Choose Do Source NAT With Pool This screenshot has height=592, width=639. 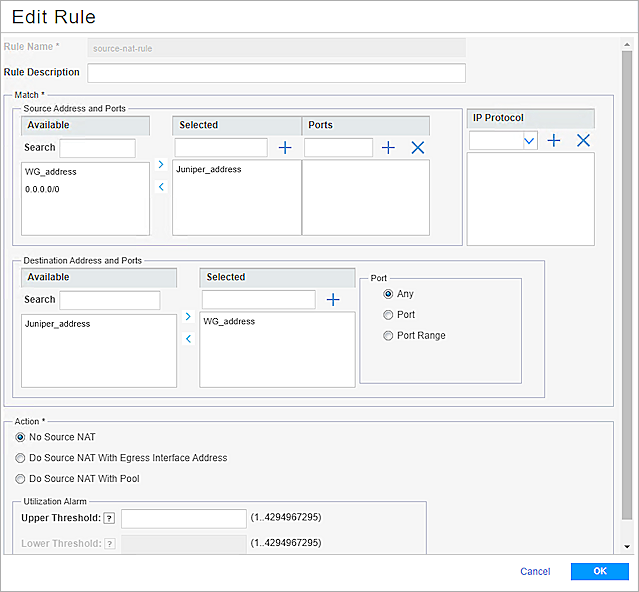[20, 479]
